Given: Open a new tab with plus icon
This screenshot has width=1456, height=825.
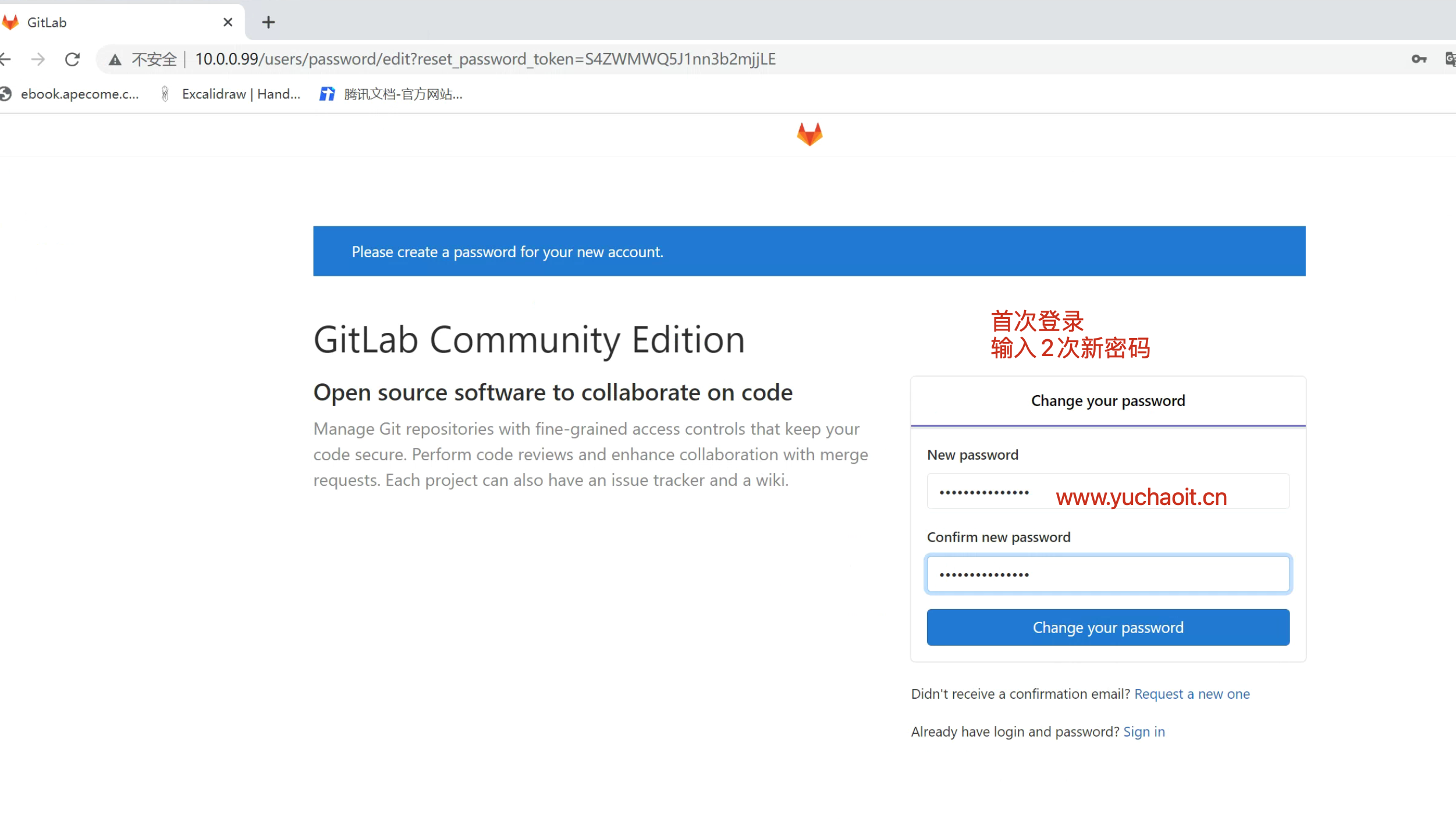Looking at the screenshot, I should 268,23.
